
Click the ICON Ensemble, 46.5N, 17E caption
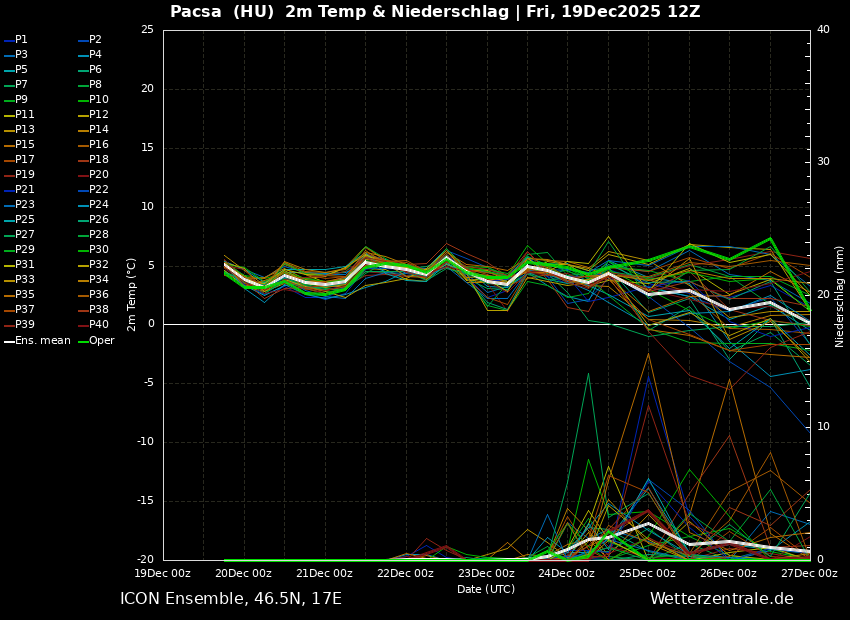pyautogui.click(x=231, y=599)
